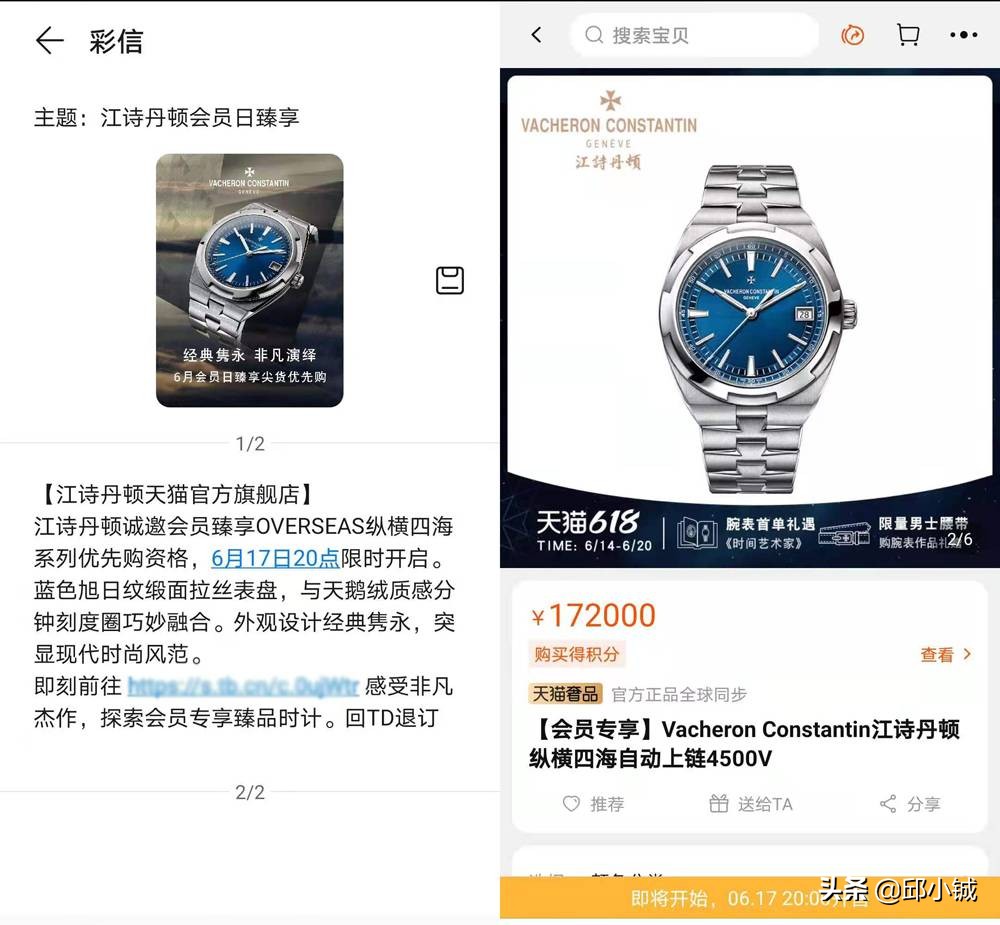The image size is (1000, 925).
Task: Tap the orange share-reward icon
Action: 853,35
